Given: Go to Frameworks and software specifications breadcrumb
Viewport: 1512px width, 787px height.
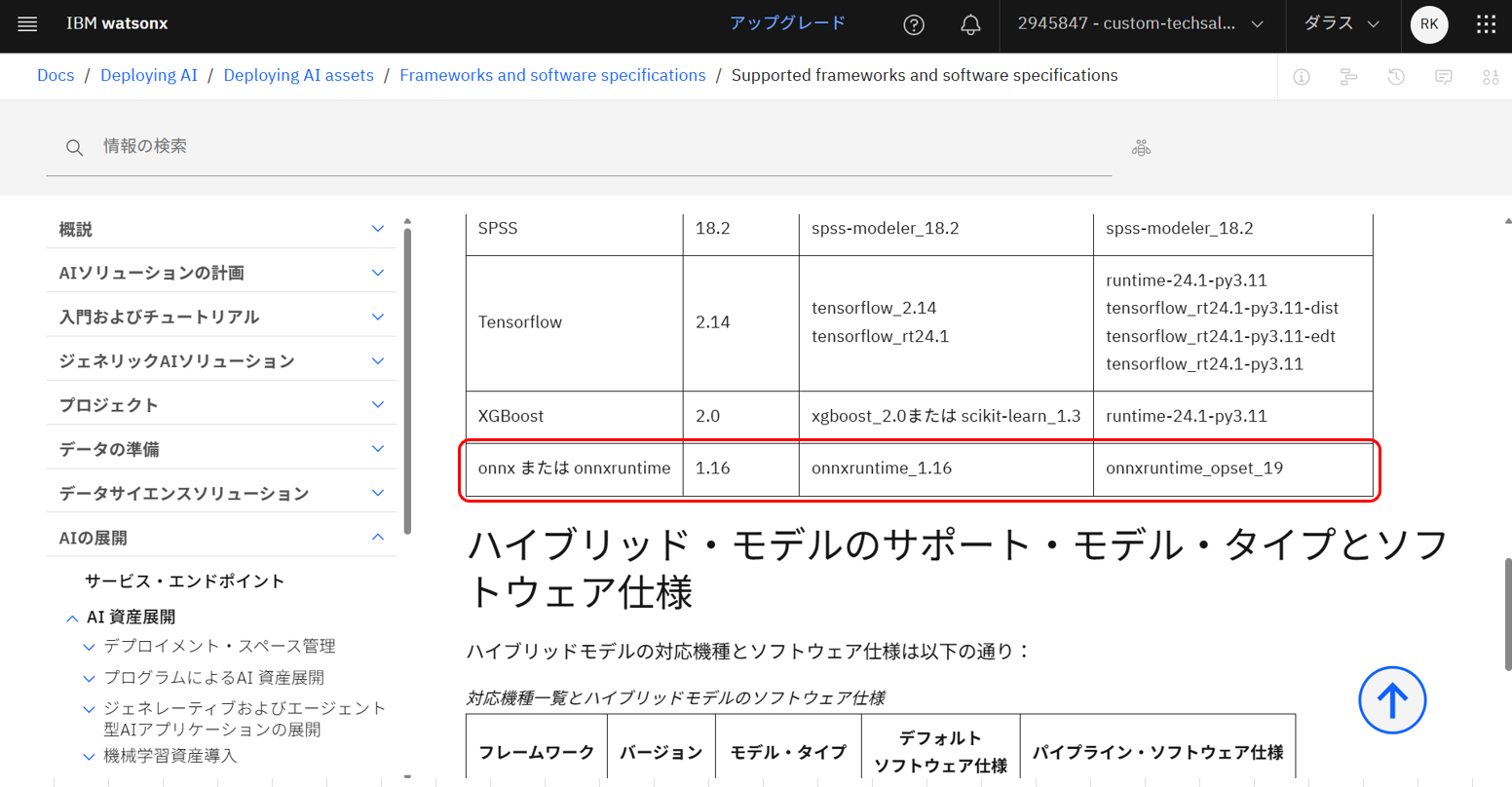Looking at the screenshot, I should tap(552, 76).
